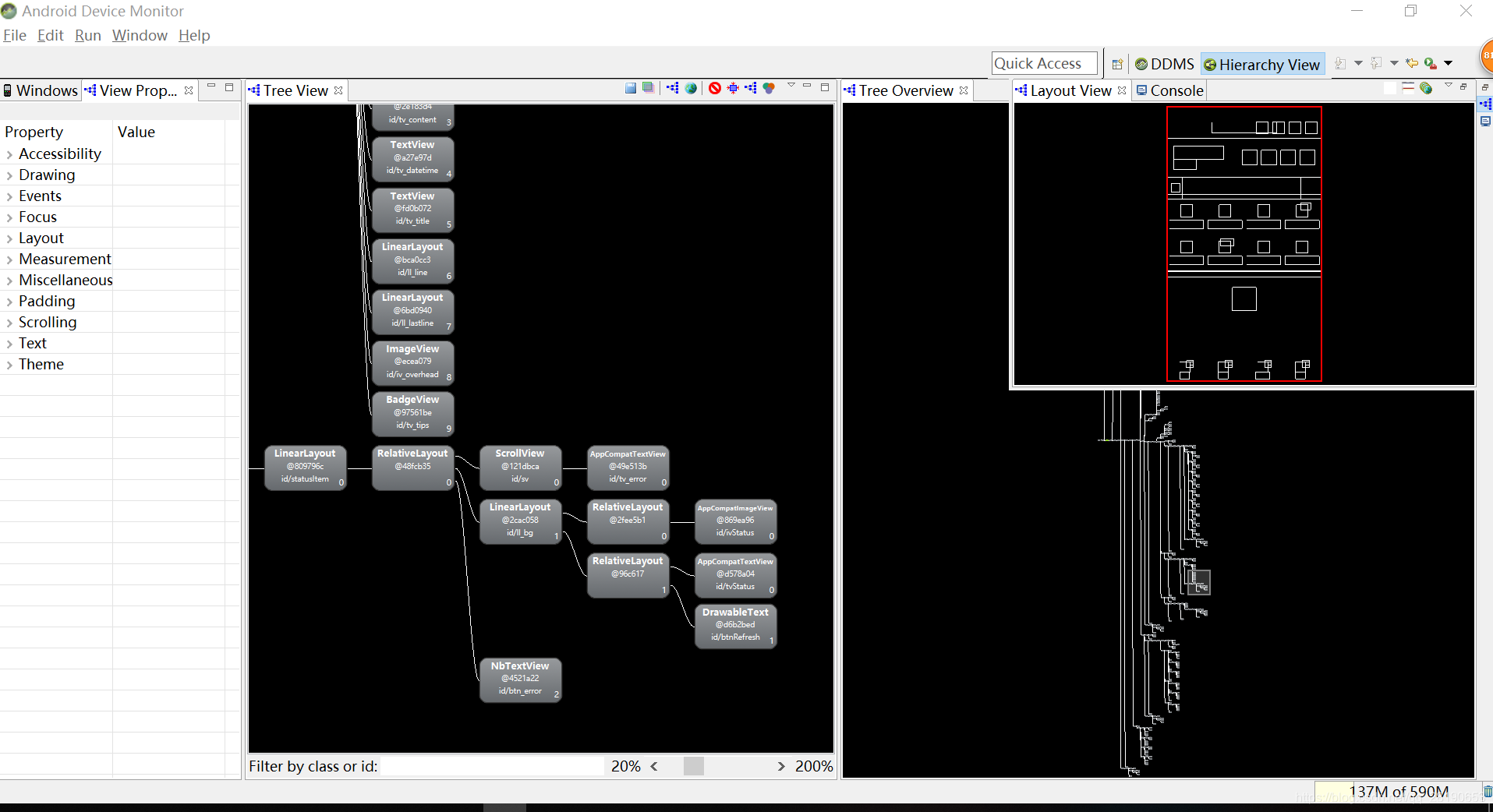Click the greyed document-with-up-arrow icon
This screenshot has width=1493, height=812.
1376,63
